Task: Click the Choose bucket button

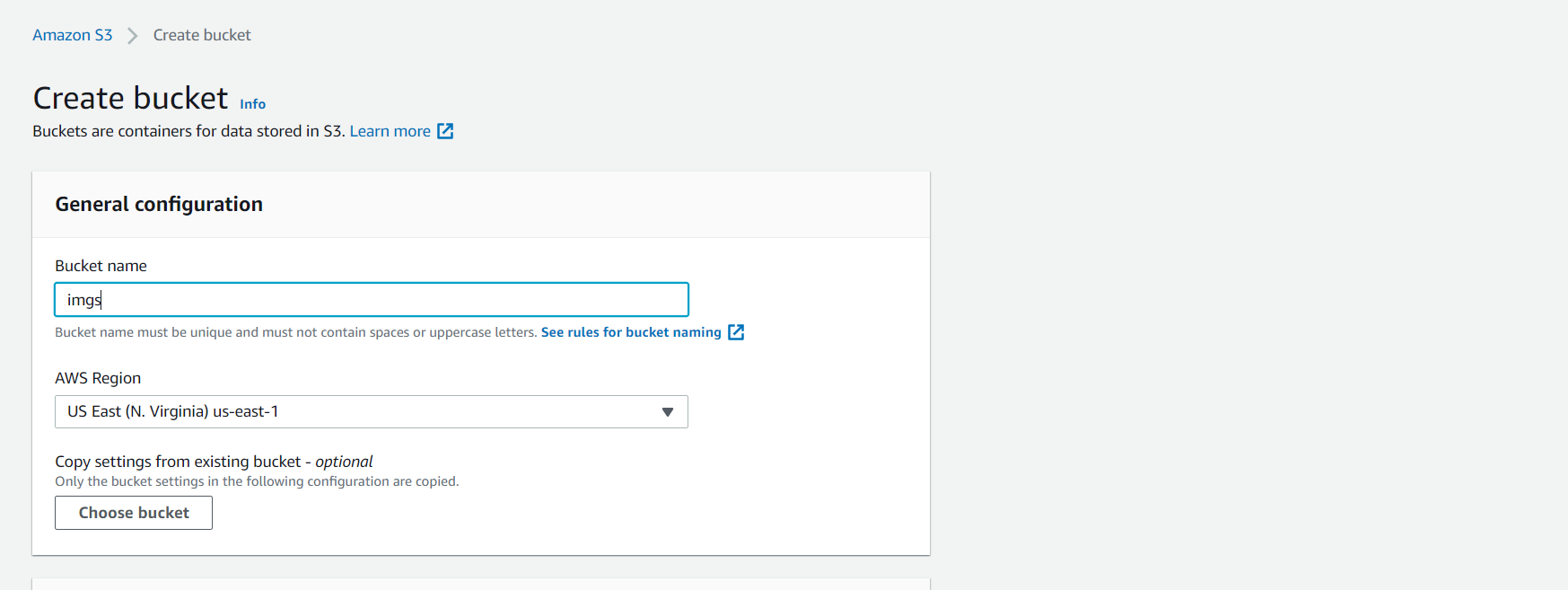Action: click(x=134, y=513)
